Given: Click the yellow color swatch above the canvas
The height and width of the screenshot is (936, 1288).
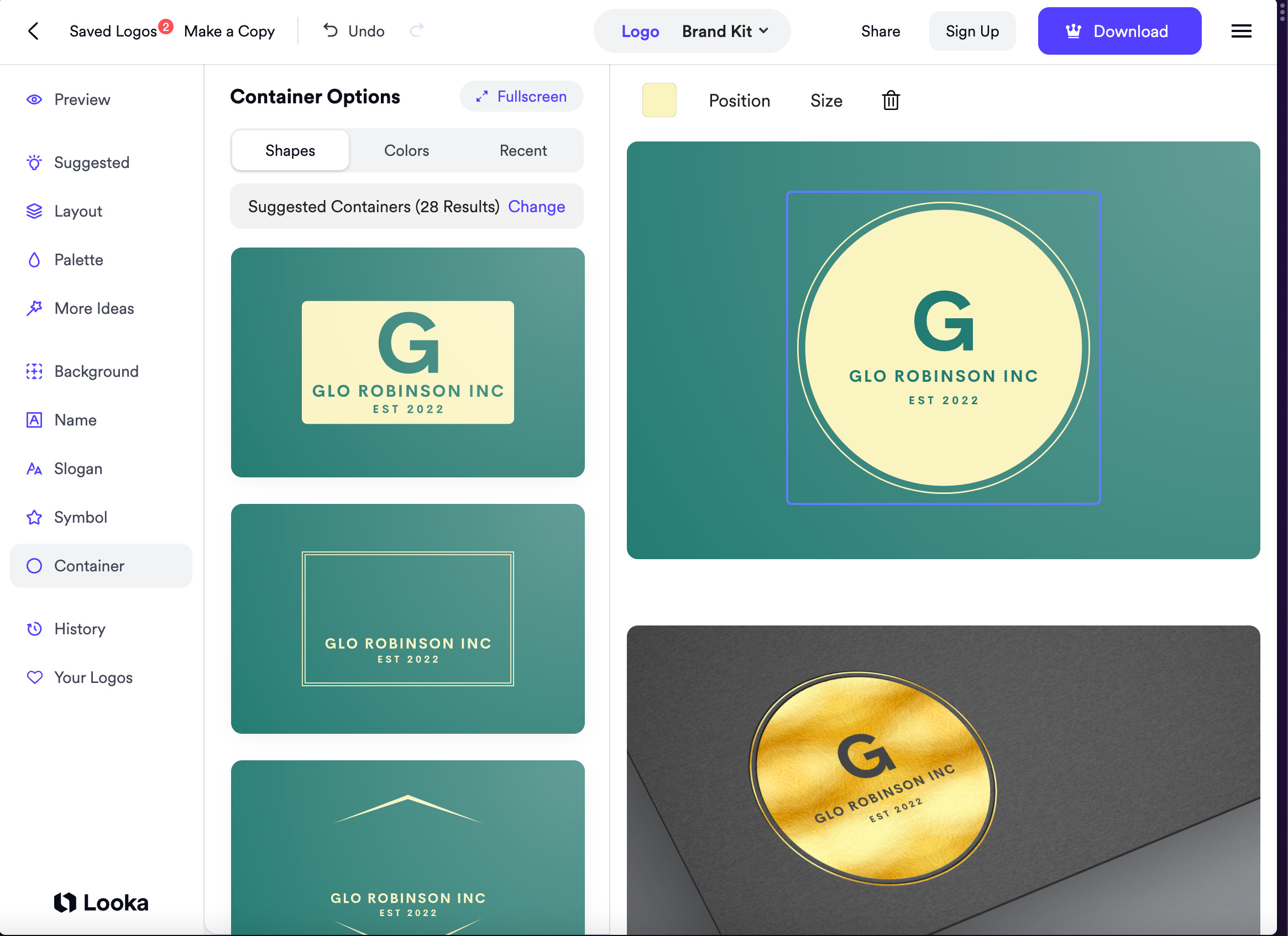Looking at the screenshot, I should point(659,100).
